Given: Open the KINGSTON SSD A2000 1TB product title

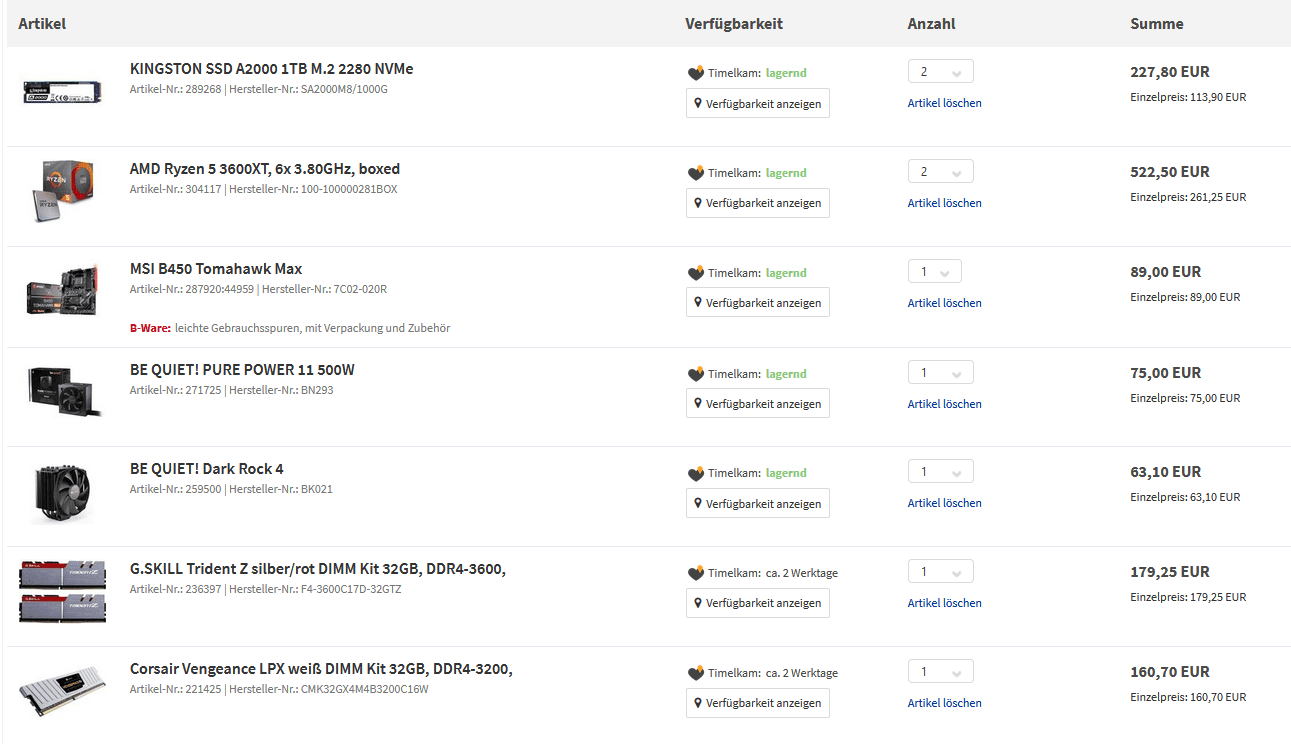Looking at the screenshot, I should point(271,69).
